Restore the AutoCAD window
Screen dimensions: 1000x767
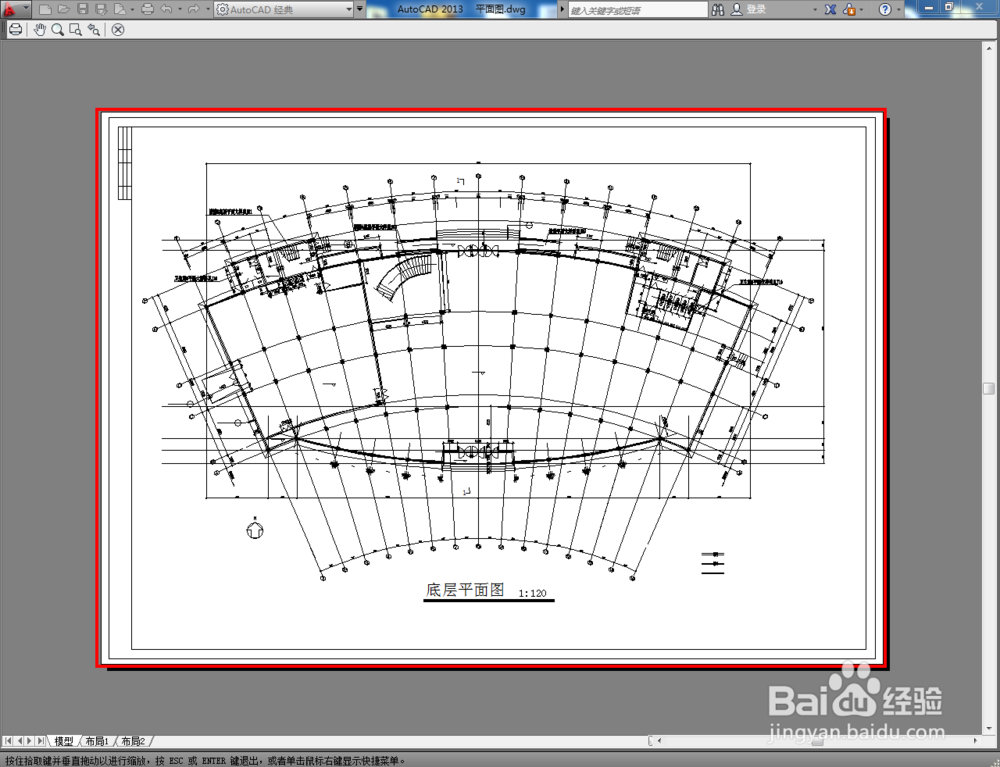pos(949,8)
